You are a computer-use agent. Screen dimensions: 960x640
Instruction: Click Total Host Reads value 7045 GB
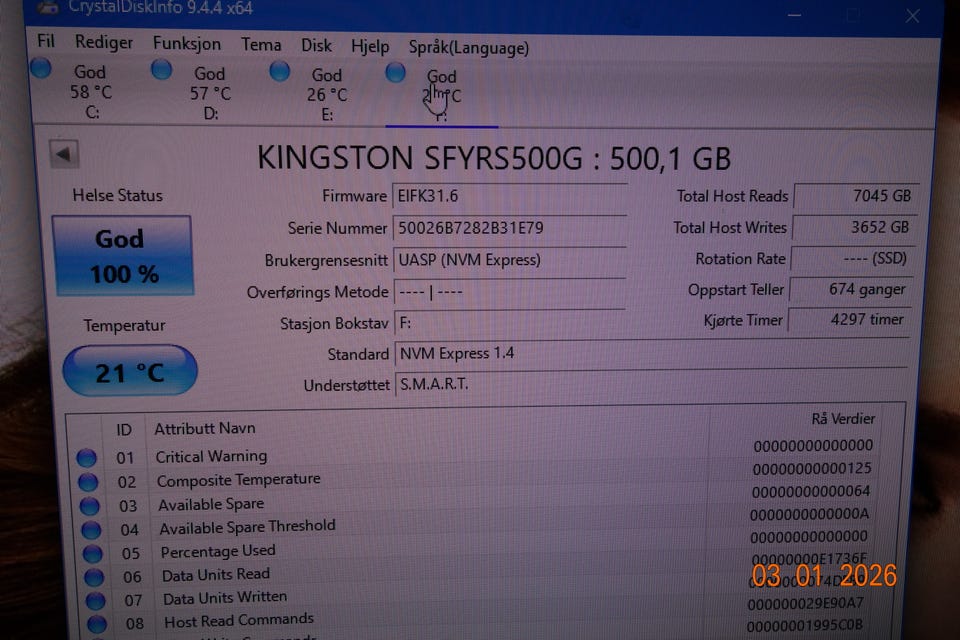click(856, 196)
